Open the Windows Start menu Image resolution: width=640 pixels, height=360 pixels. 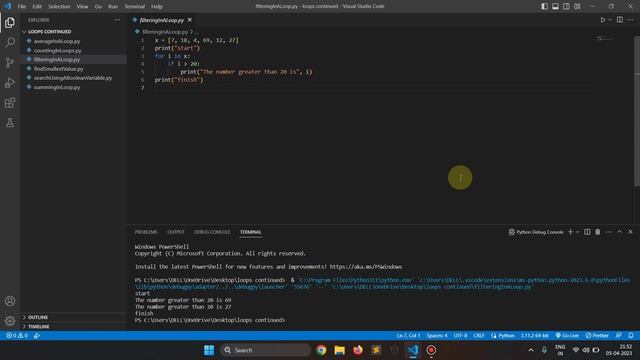[x=209, y=350]
